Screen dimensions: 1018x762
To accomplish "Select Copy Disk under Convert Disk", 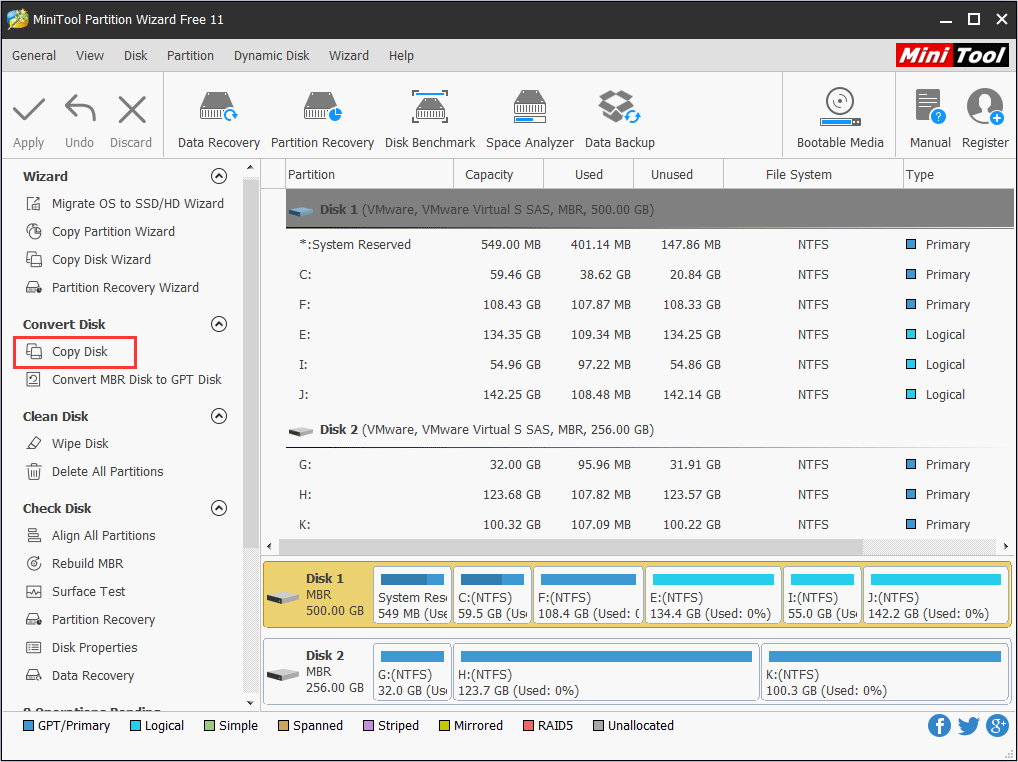I will click(x=66, y=352).
